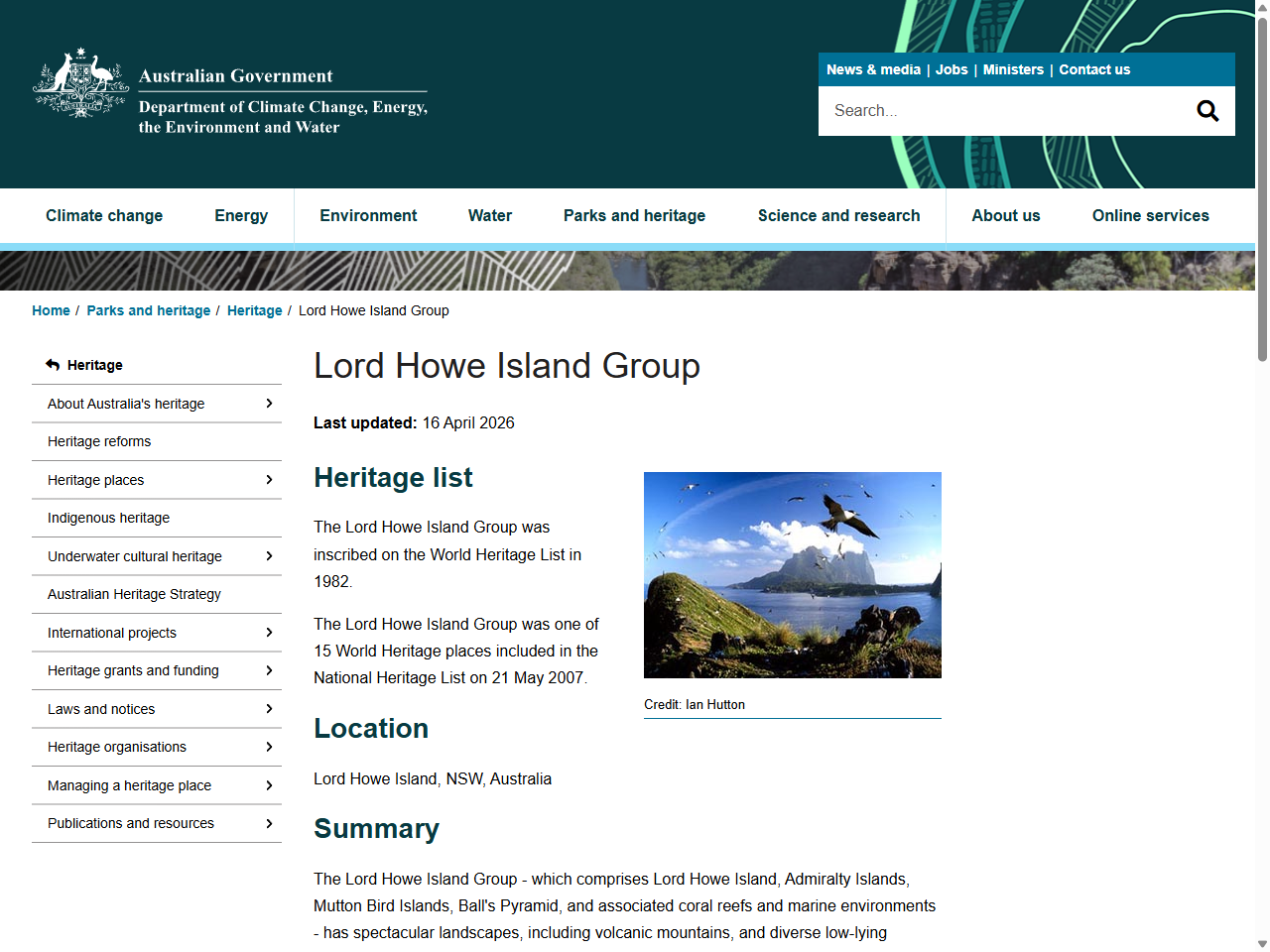Click the scrollbar down arrow

pos(1262,944)
